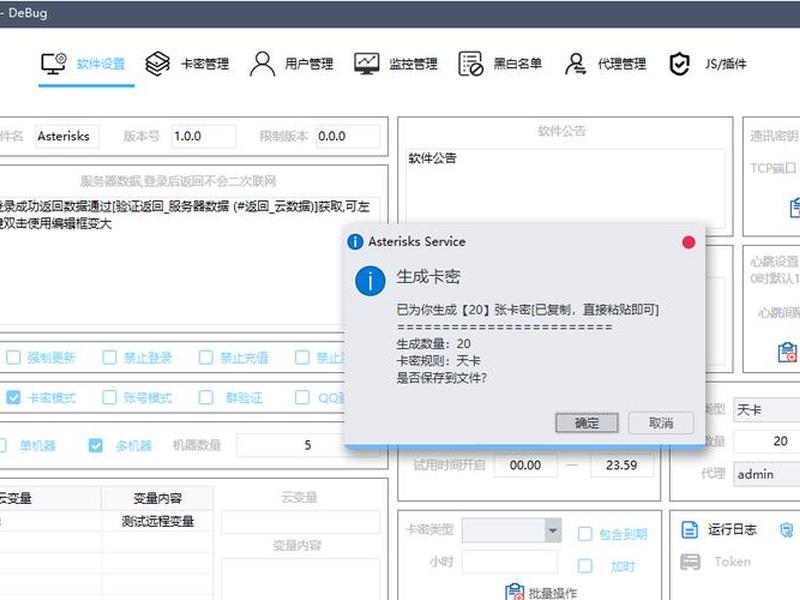This screenshot has width=800, height=600.
Task: Click the version number field 1.0.0
Action: pyautogui.click(x=204, y=136)
